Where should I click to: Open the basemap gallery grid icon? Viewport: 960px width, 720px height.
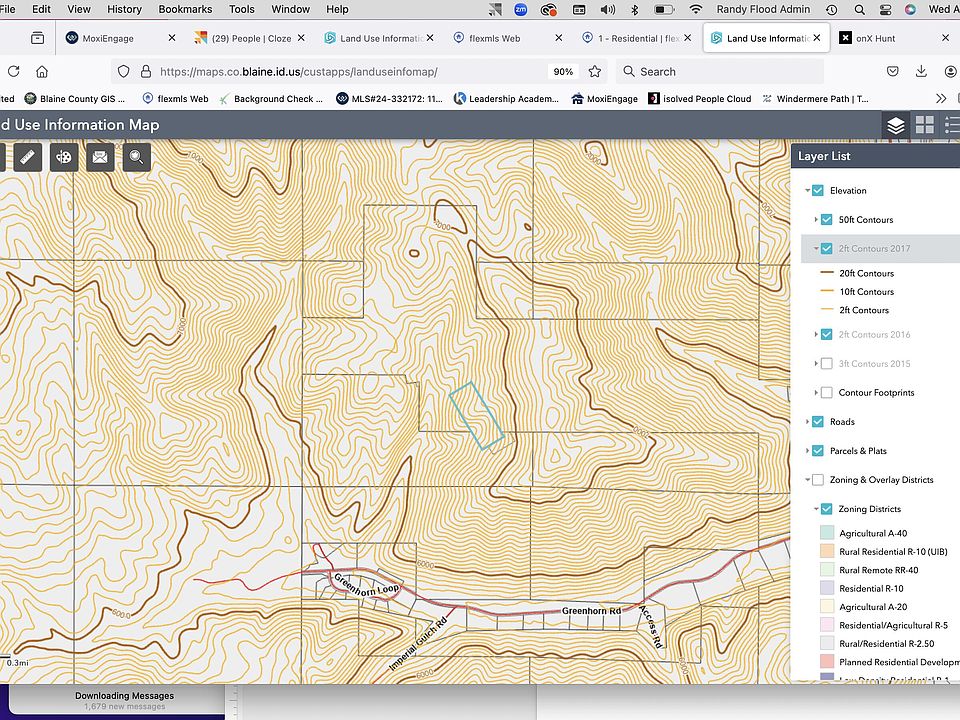[924, 126]
